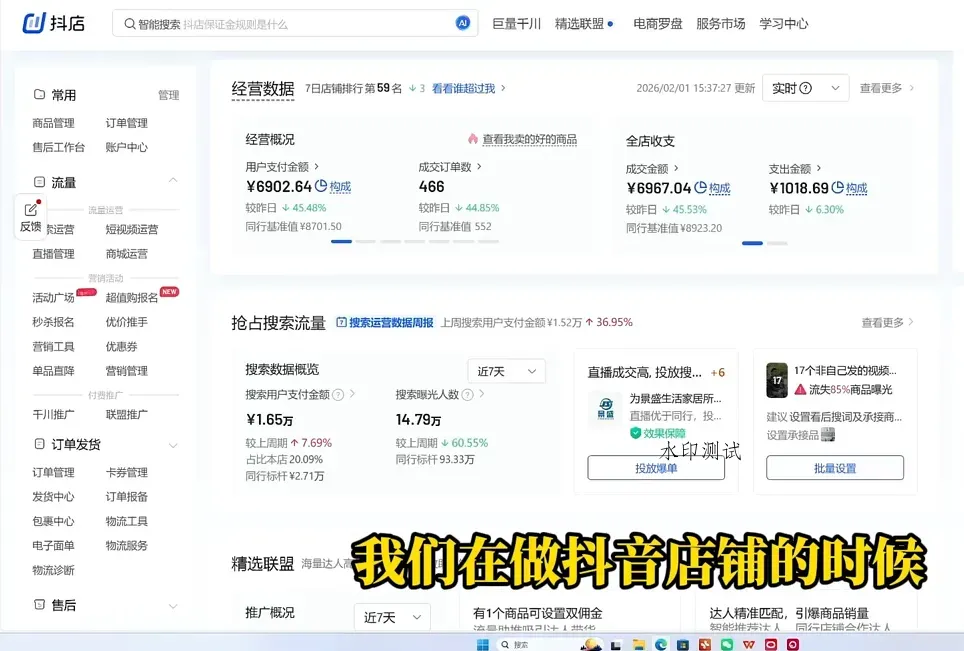Click the help icon next to 实时

806,88
